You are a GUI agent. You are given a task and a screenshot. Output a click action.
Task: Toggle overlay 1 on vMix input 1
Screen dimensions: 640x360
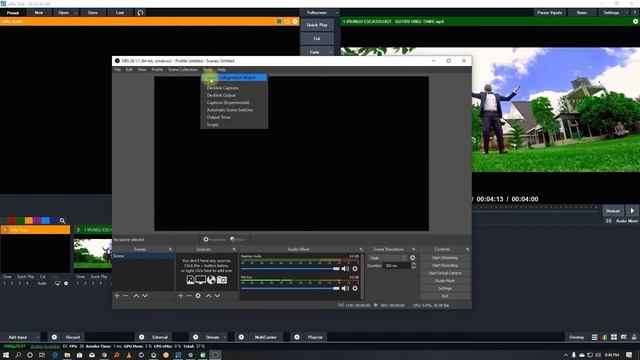[x=4, y=283]
